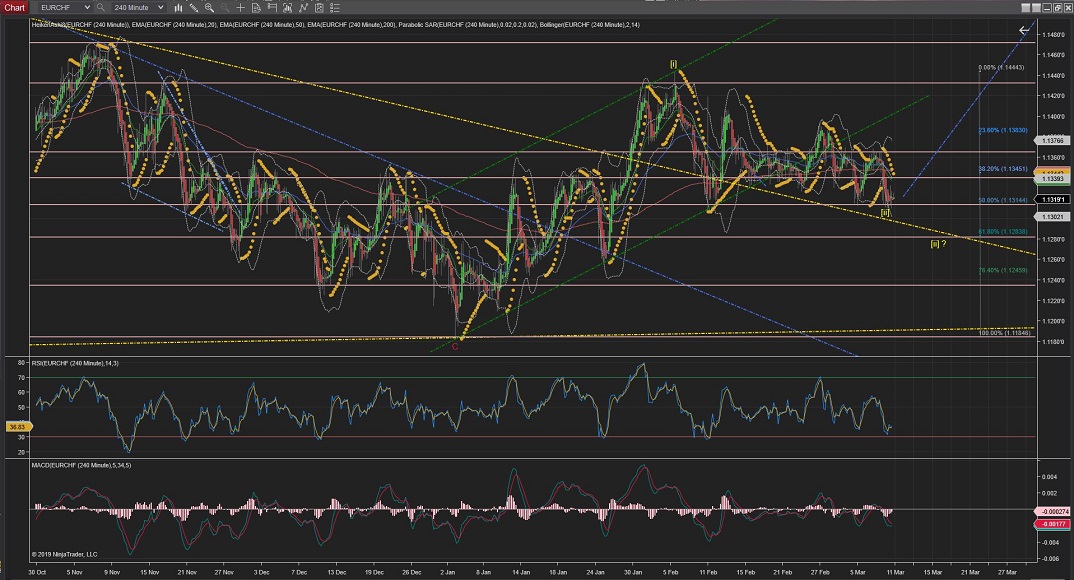Click the 3 Dec date label
The image size is (1074, 580).
tap(261, 572)
